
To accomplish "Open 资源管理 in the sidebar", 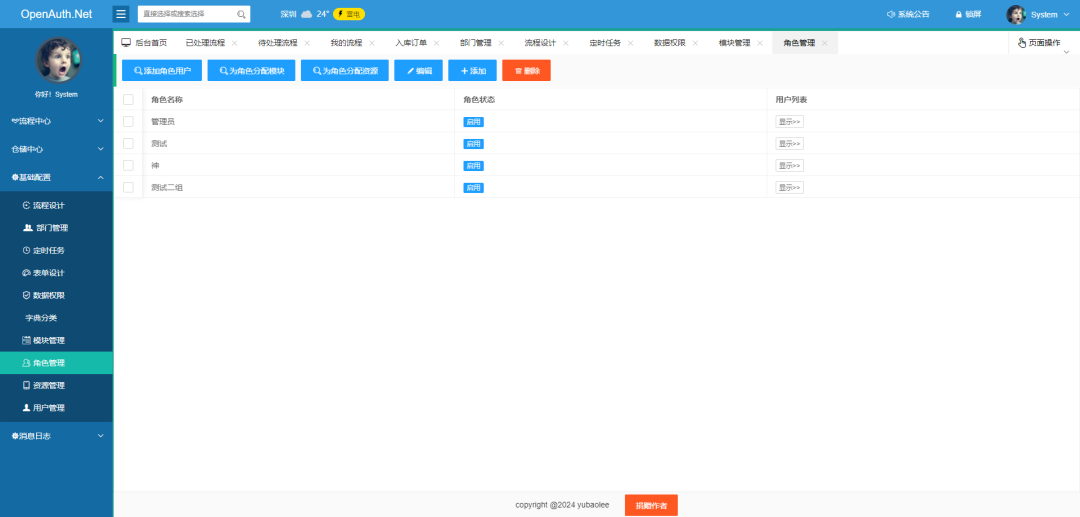I will pyautogui.click(x=50, y=385).
